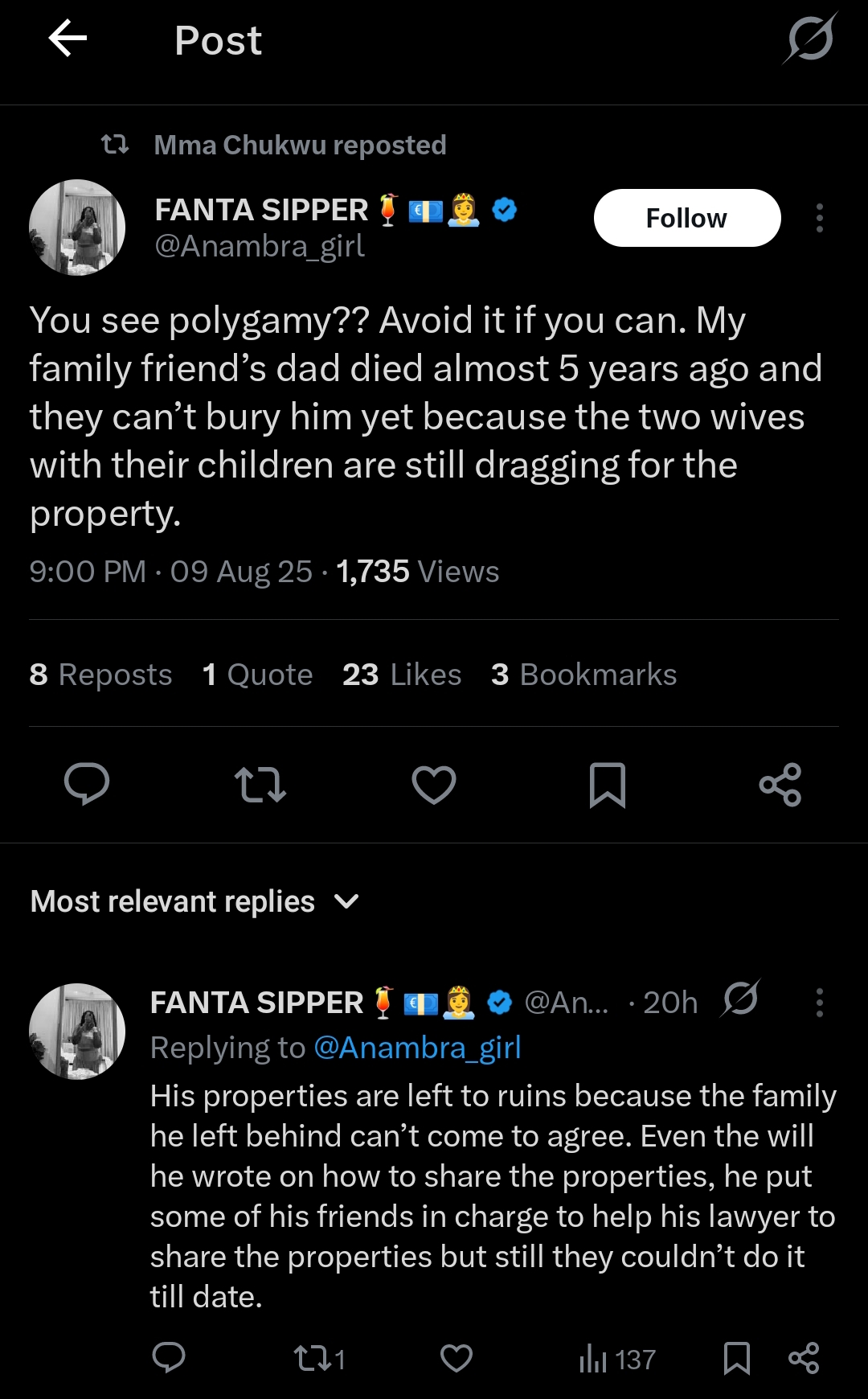Tap the back arrow
Image resolution: width=868 pixels, height=1399 pixels.
(x=68, y=39)
